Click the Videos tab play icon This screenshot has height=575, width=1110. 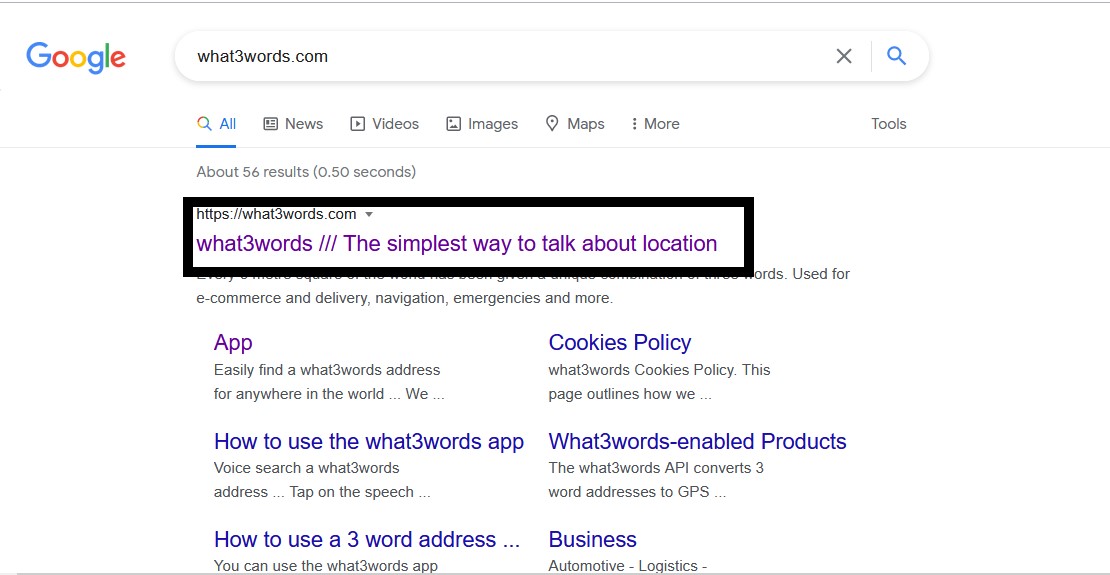(357, 124)
